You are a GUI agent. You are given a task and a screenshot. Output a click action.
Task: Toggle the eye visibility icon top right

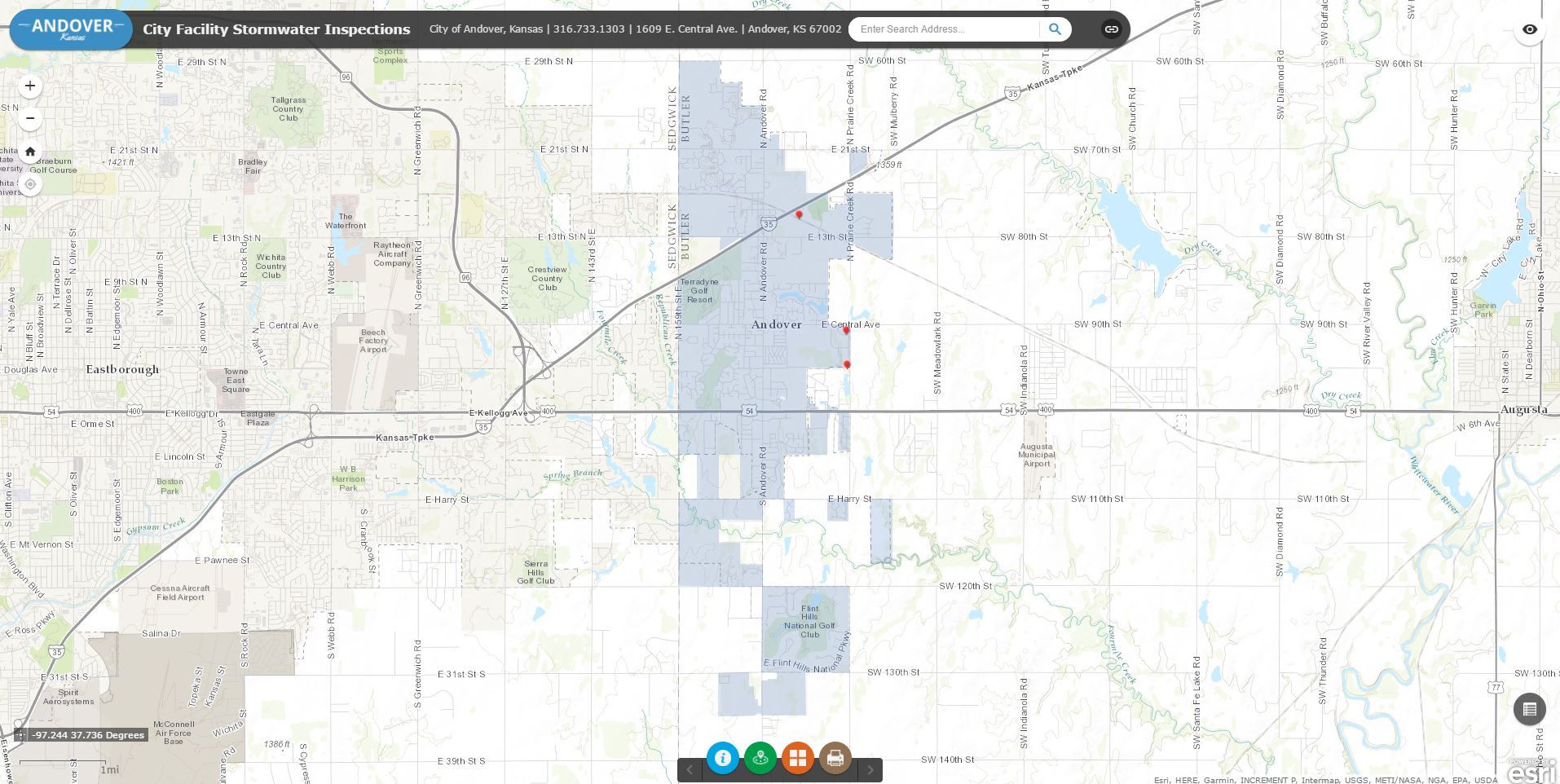click(1530, 29)
